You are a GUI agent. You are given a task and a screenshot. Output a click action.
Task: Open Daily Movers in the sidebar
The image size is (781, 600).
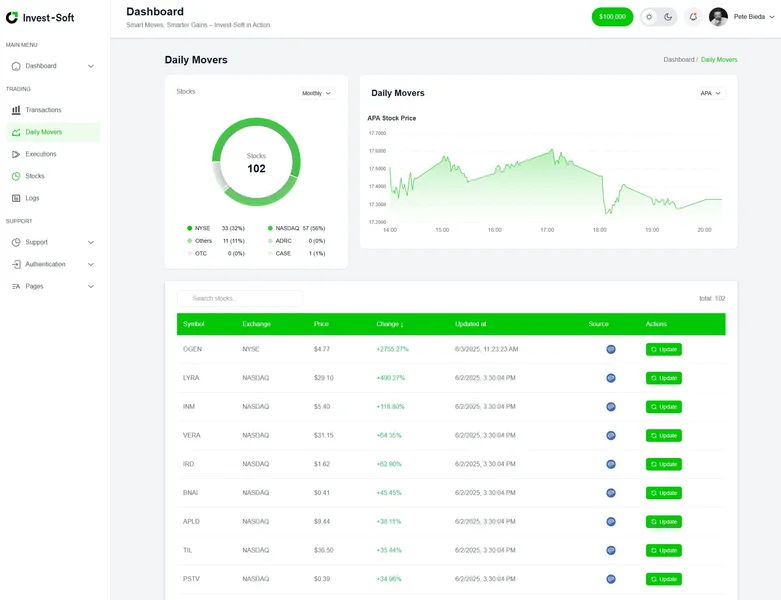pyautogui.click(x=43, y=132)
